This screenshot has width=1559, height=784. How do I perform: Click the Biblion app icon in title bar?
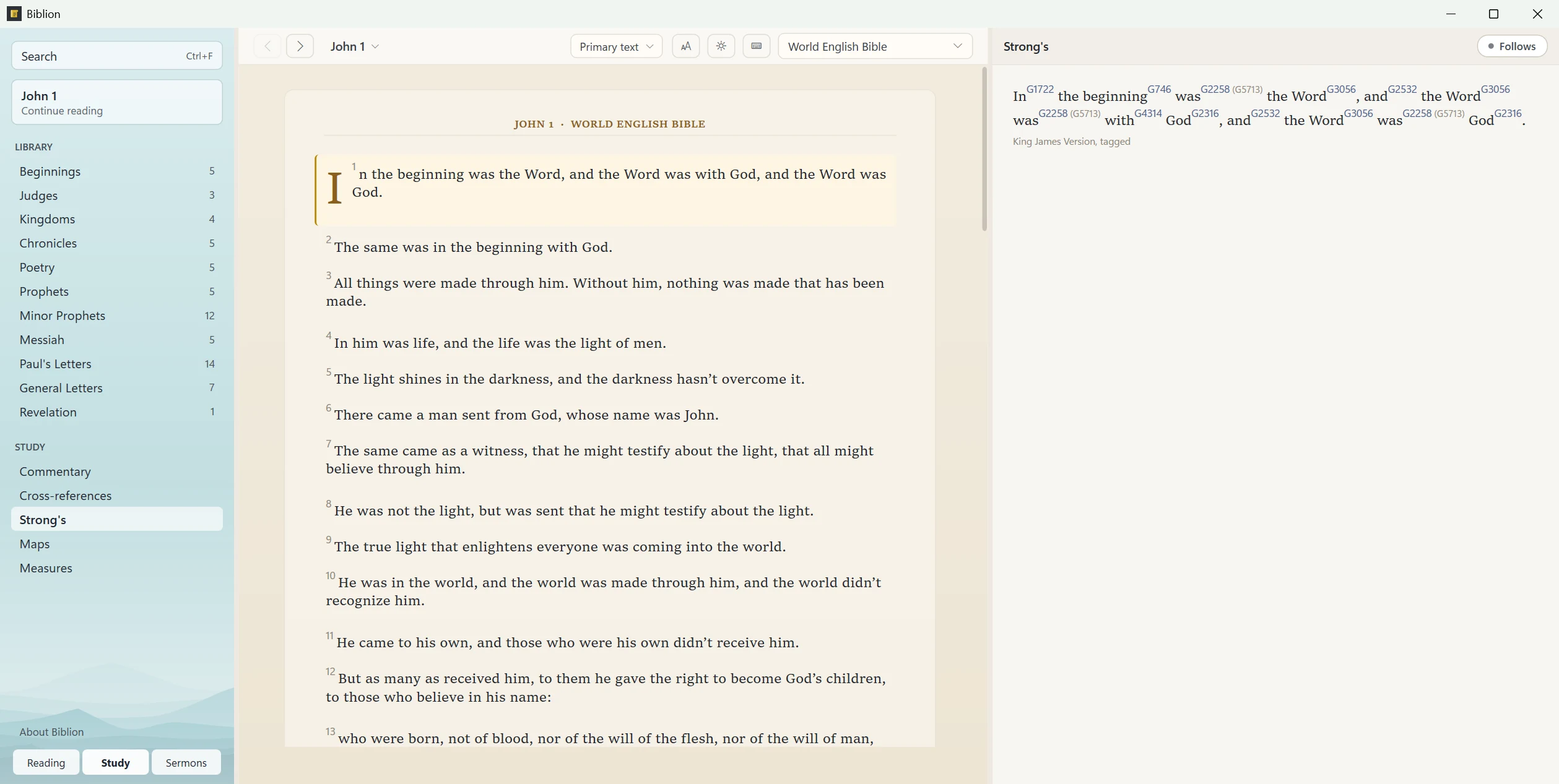(x=14, y=14)
